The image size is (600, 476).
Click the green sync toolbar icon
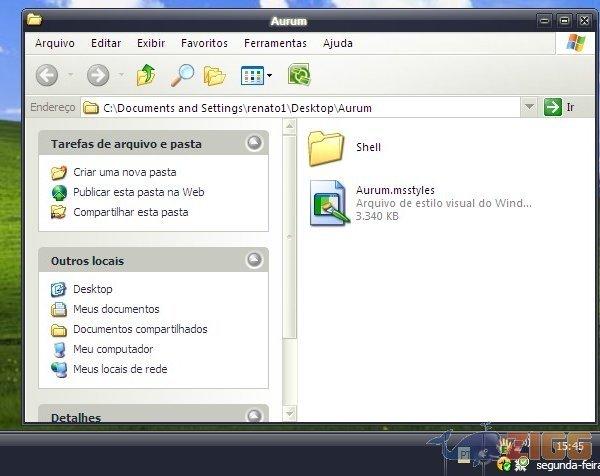point(299,75)
